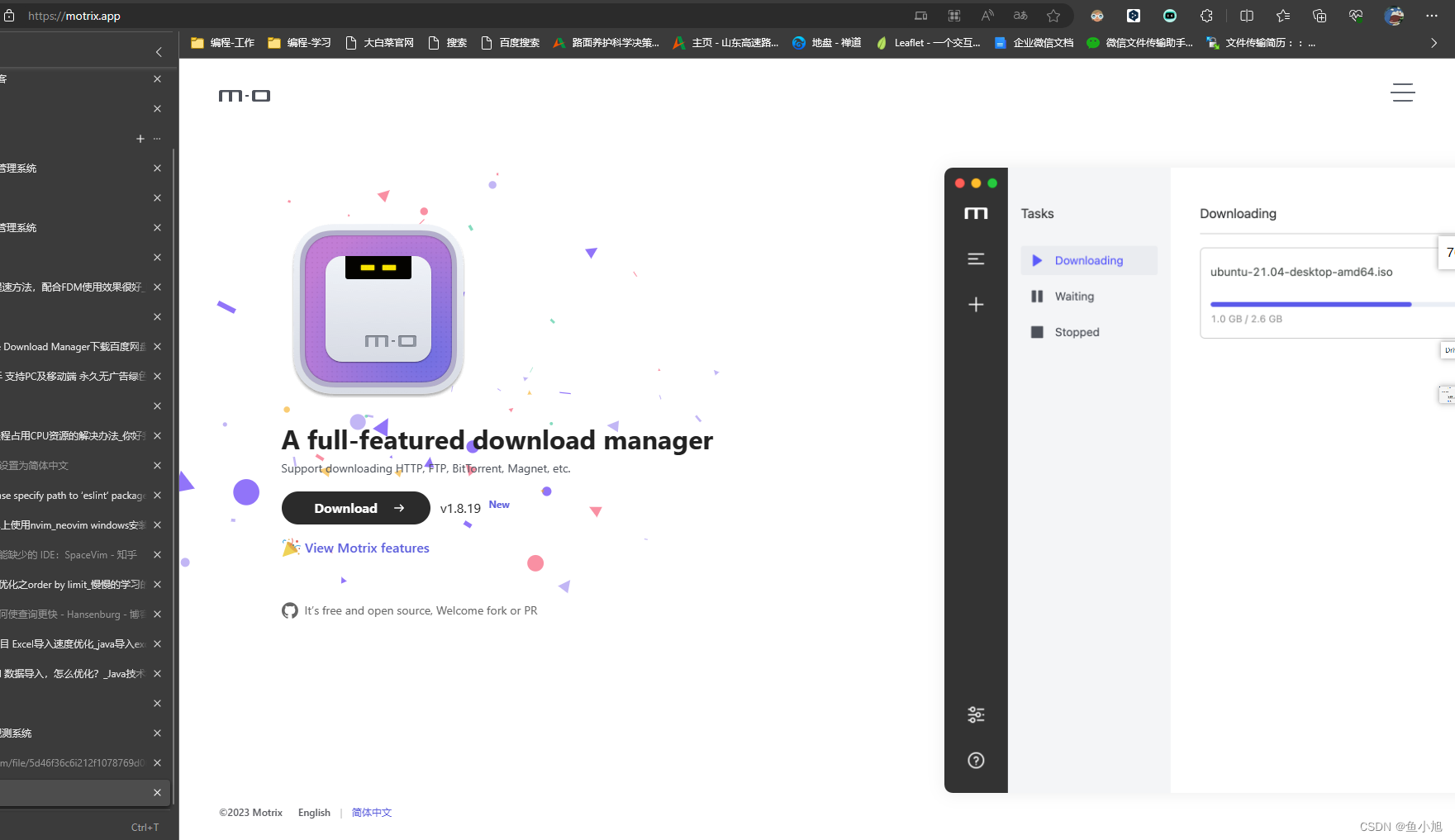1455x840 pixels.
Task: Select Waiting in the Motrix preview tasks
Action: pyautogui.click(x=1089, y=297)
